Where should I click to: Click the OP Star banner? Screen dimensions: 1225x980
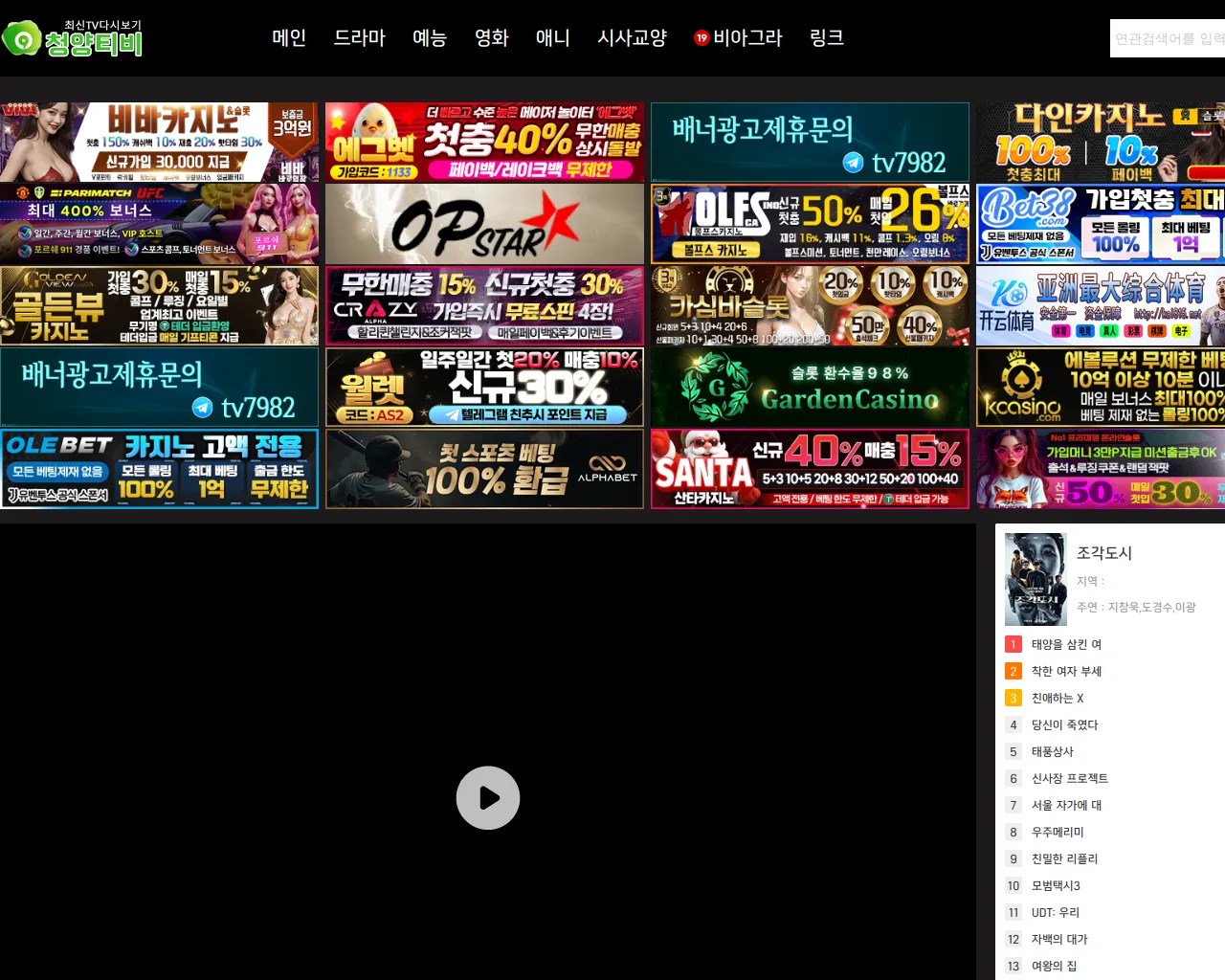pos(484,224)
